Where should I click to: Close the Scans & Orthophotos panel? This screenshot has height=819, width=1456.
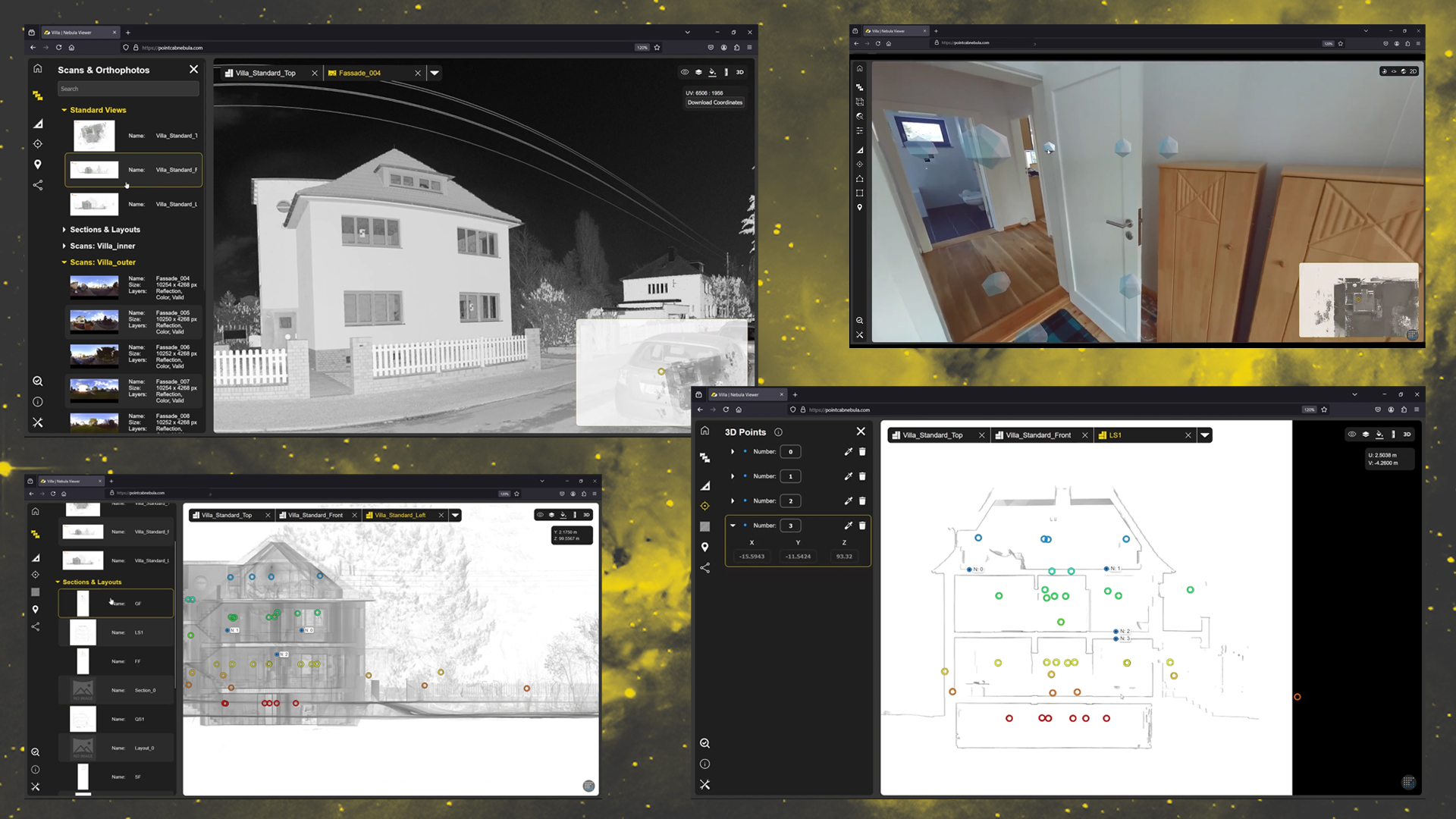point(194,69)
